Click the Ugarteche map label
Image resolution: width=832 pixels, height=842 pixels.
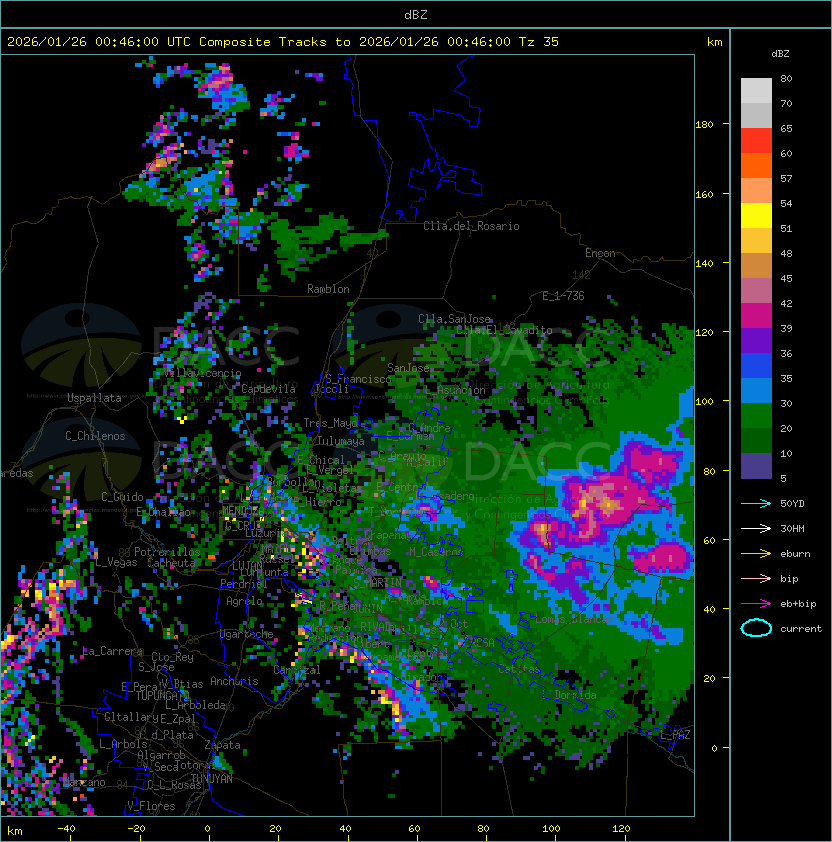tap(247, 634)
